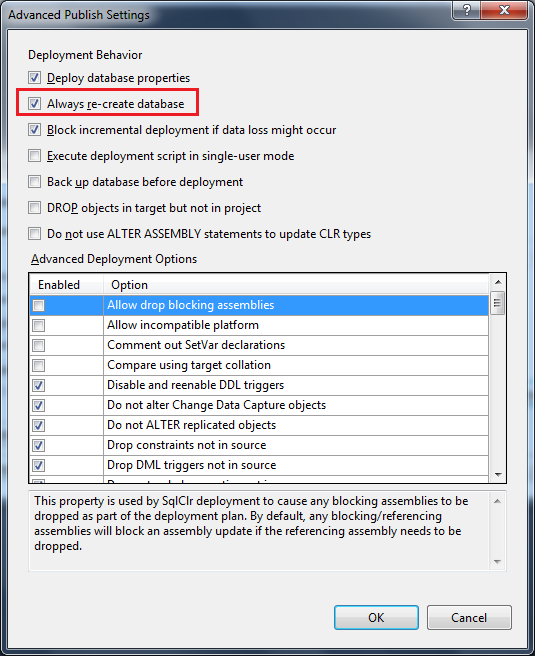The height and width of the screenshot is (656, 535).
Task: Click the description box scroll down arrow
Action: (x=497, y=561)
